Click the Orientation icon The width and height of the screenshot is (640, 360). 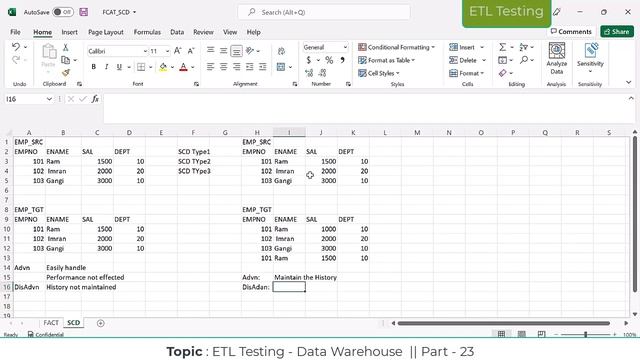[250, 51]
